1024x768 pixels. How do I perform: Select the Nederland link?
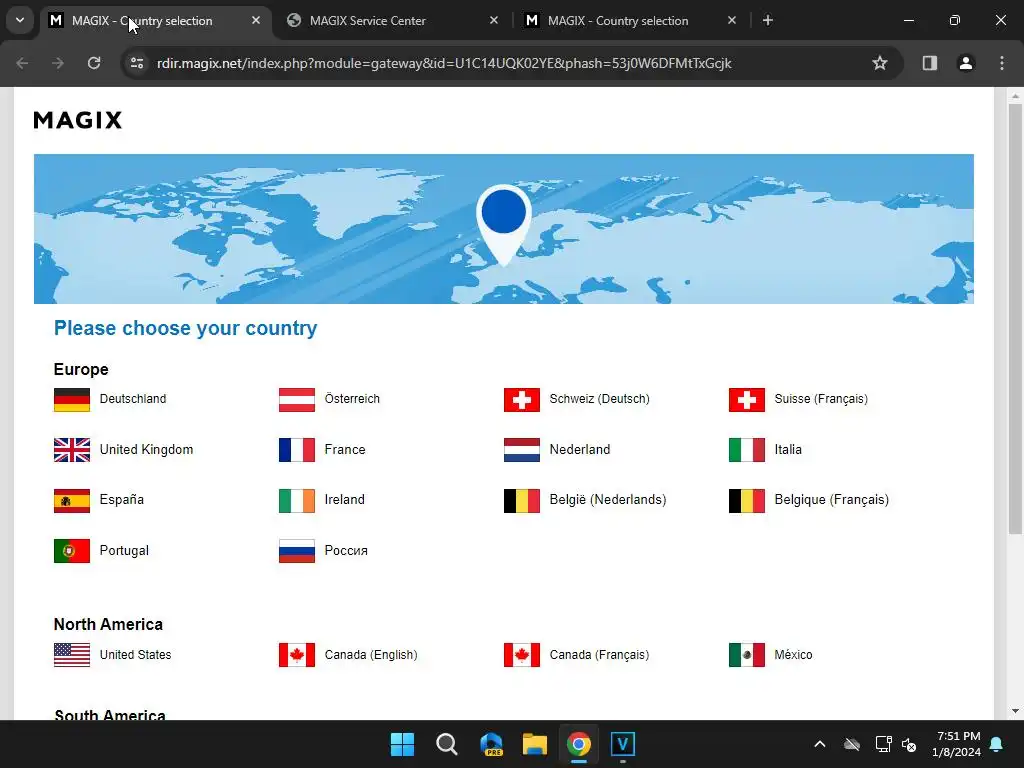(x=580, y=450)
